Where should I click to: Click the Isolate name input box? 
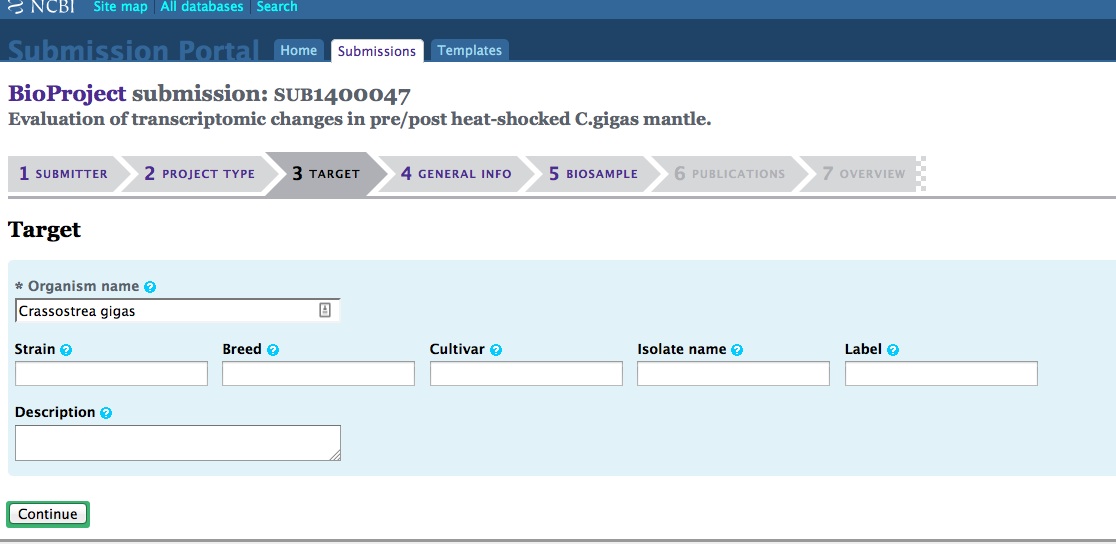733,374
